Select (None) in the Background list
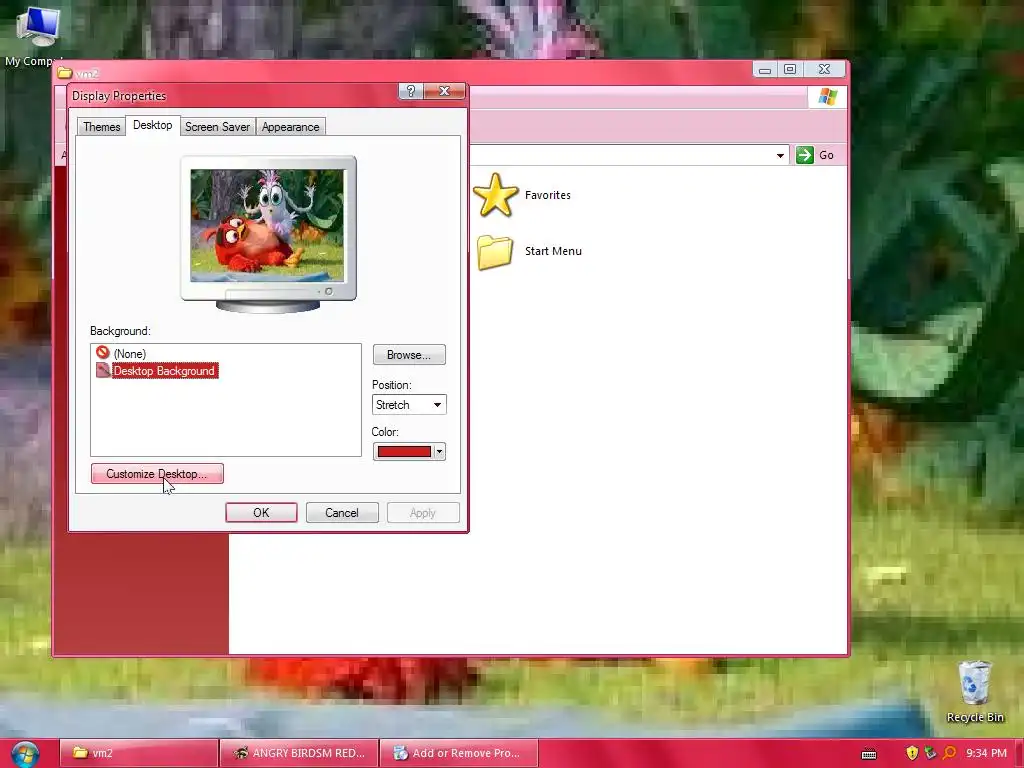The width and height of the screenshot is (1024, 768). [129, 353]
